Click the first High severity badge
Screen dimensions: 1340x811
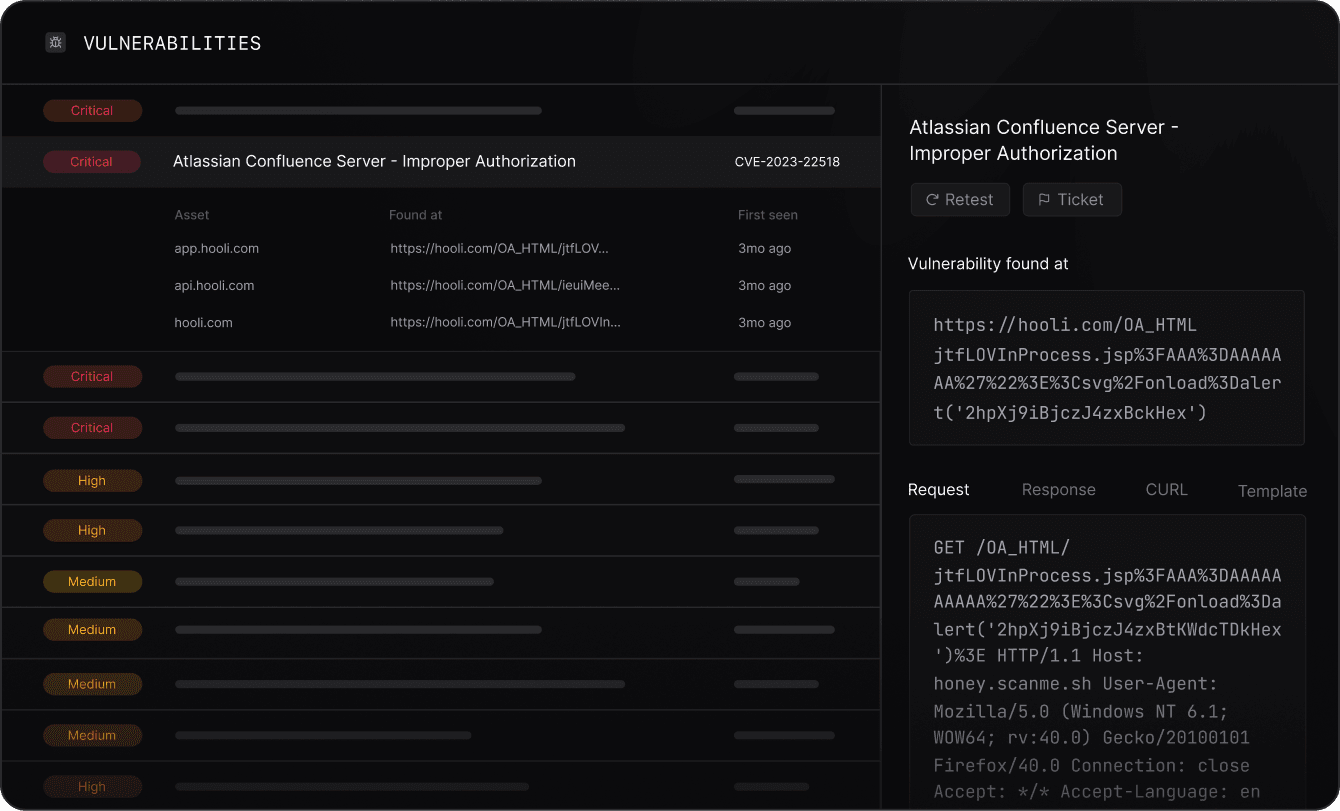tap(92, 480)
